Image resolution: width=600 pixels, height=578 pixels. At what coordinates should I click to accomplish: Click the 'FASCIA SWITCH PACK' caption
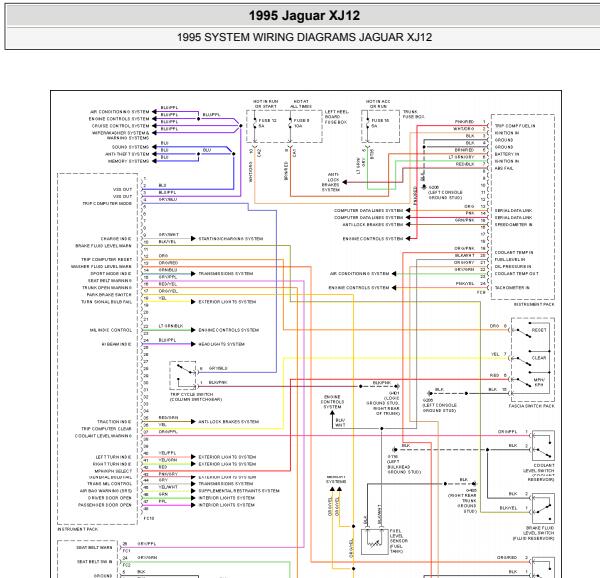[532, 406]
